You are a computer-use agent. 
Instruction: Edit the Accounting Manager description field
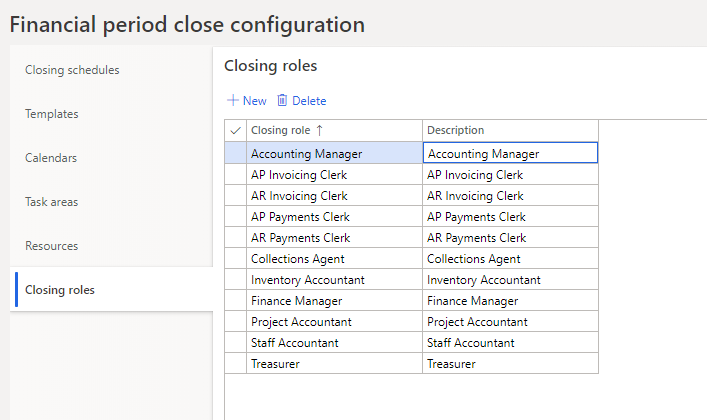510,153
